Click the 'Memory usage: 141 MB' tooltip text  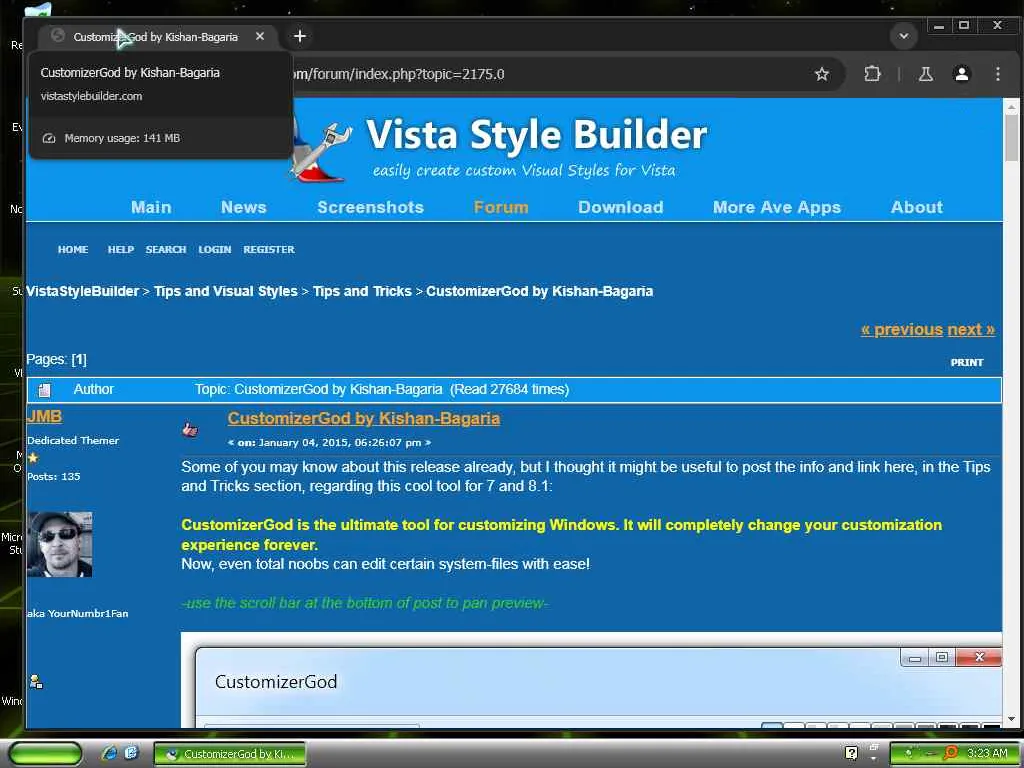121,138
